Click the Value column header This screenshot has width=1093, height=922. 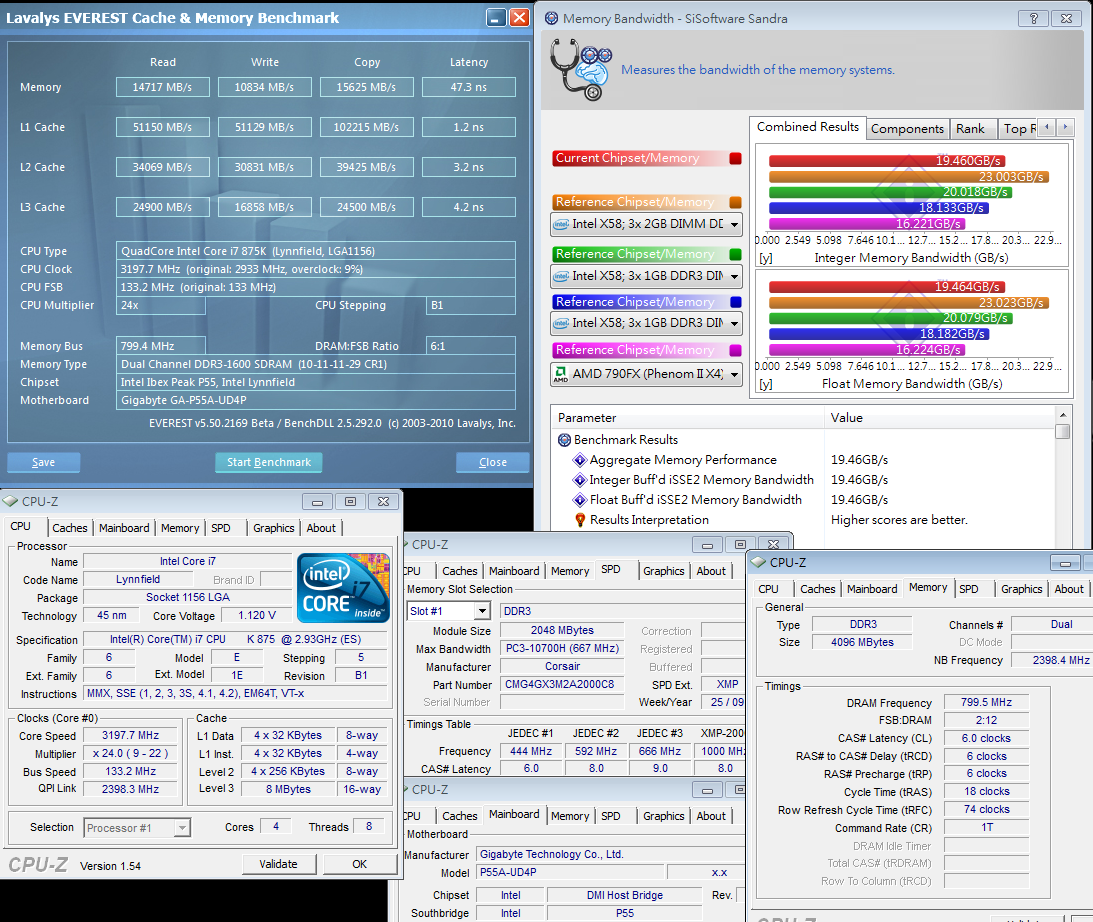pos(940,418)
